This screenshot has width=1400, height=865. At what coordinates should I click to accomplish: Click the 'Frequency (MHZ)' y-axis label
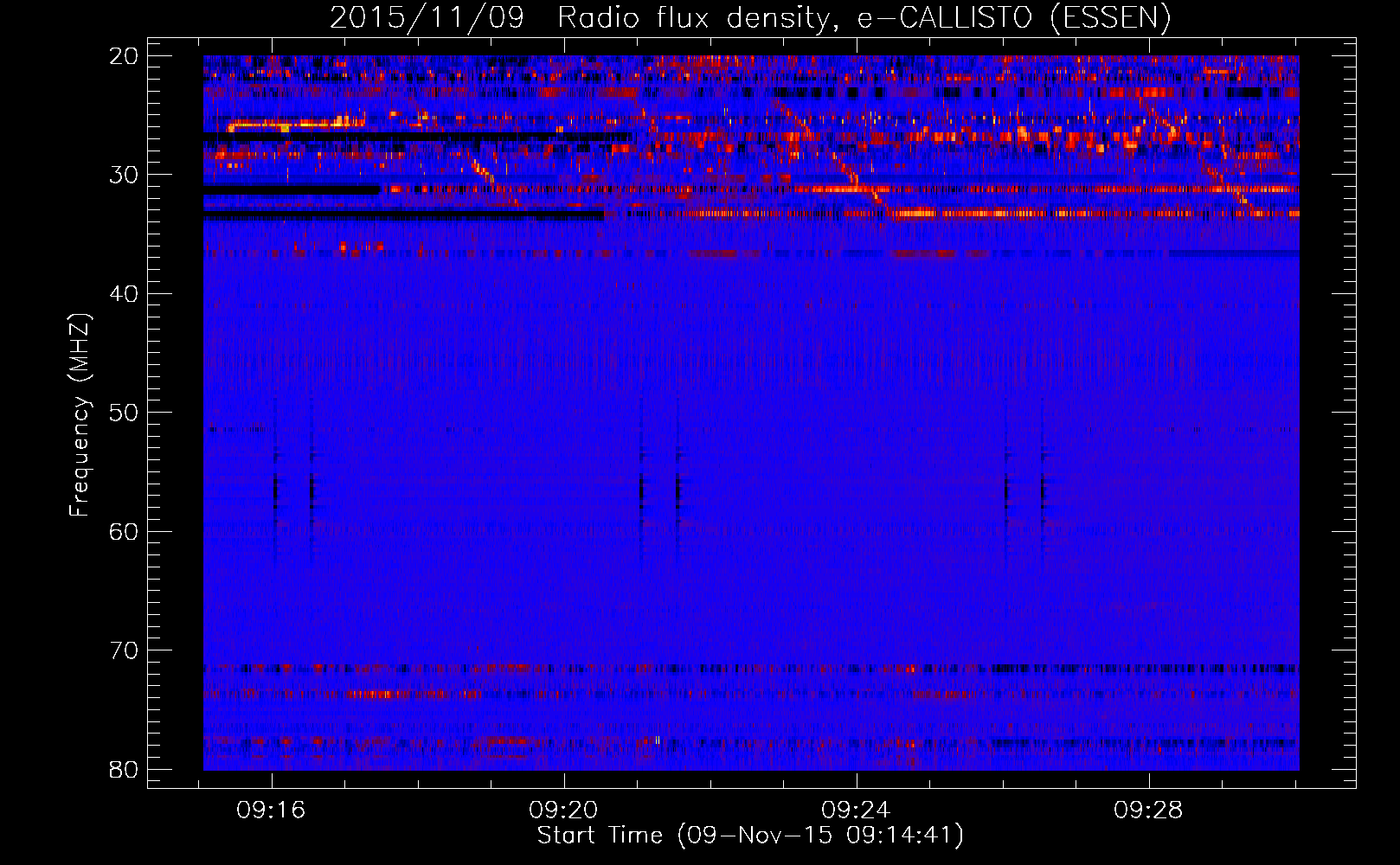[80, 415]
